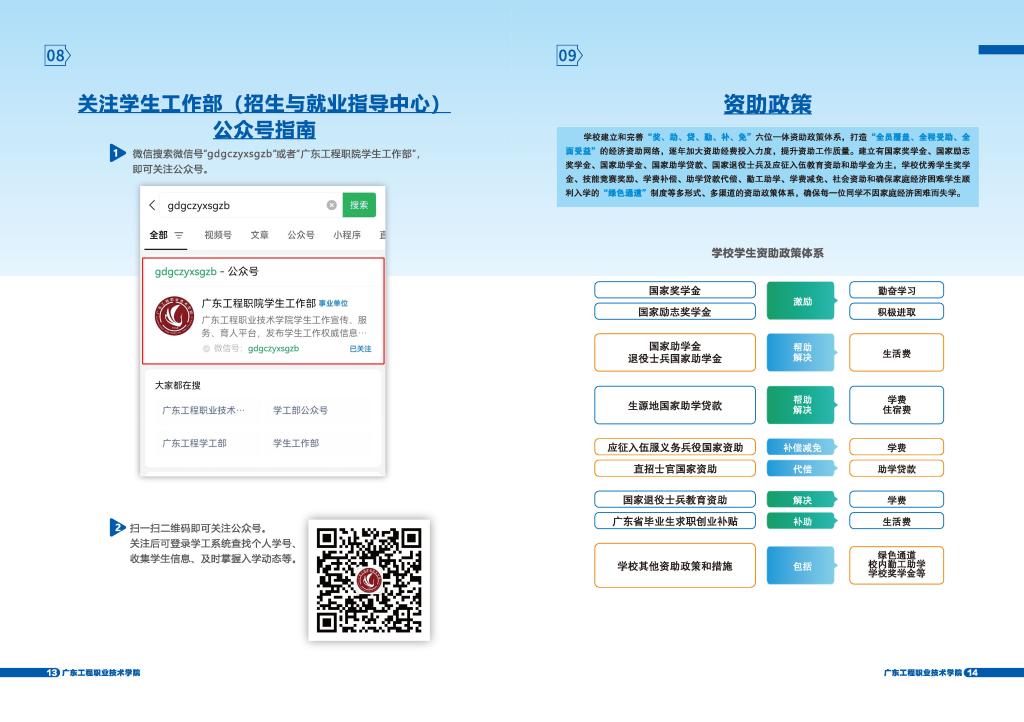
Task: Open 广东工程职院学生工作部 account result
Action: click(258, 302)
